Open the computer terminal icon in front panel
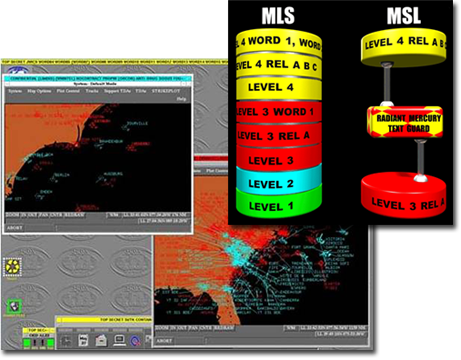The height and width of the screenshot is (360, 461). click(x=119, y=340)
